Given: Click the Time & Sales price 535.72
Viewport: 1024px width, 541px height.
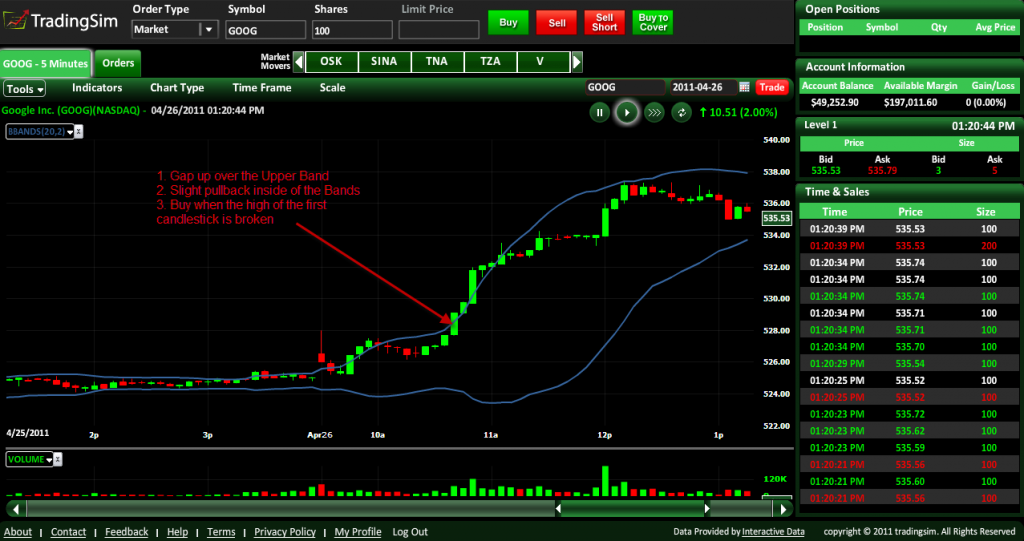Looking at the screenshot, I should [910, 414].
